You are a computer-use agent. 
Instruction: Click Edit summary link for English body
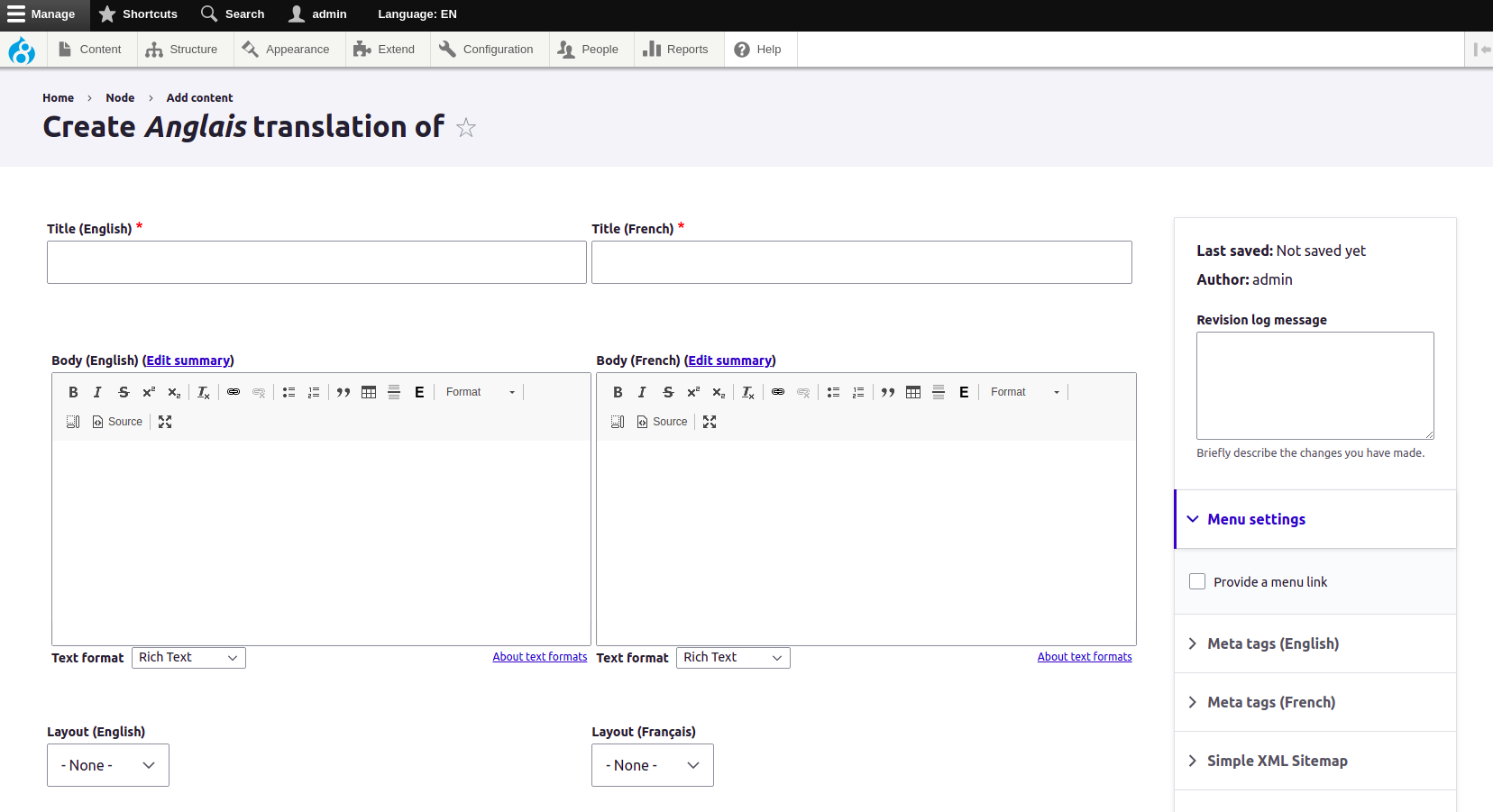pos(188,360)
